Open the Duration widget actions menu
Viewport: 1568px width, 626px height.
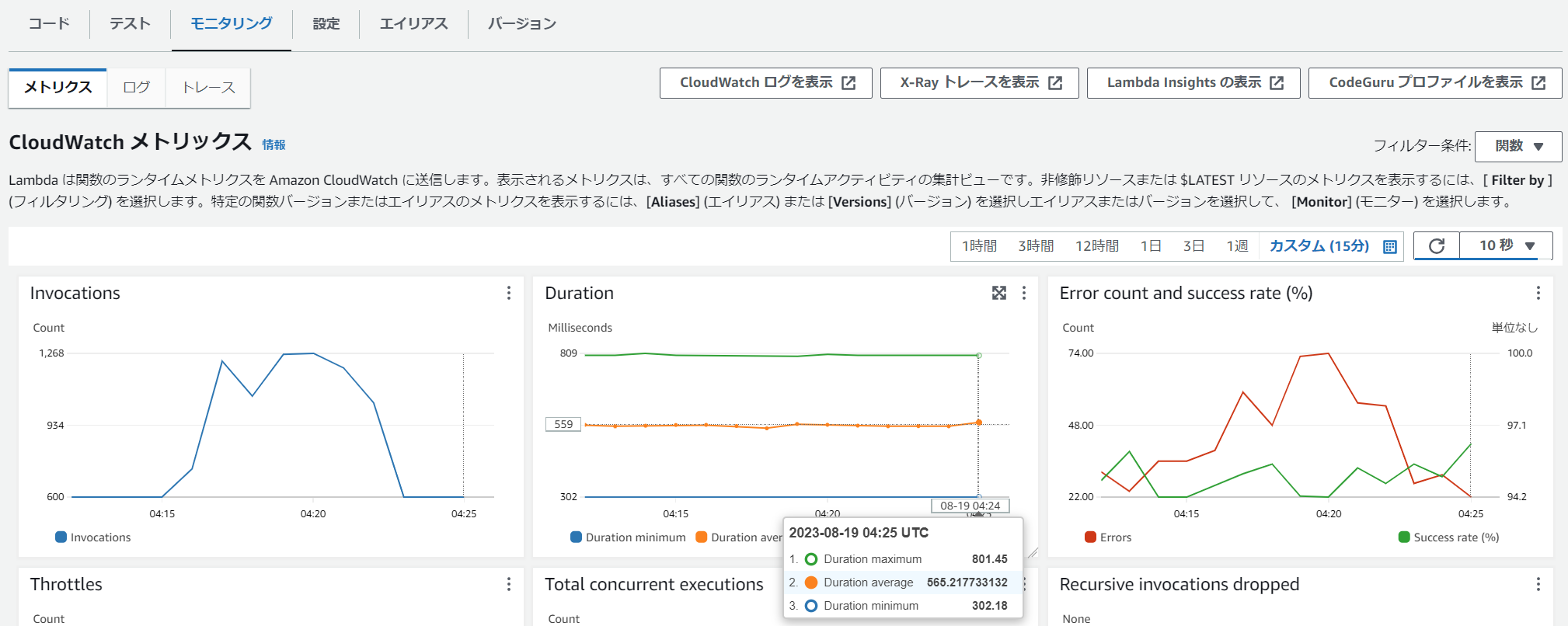tap(1024, 293)
